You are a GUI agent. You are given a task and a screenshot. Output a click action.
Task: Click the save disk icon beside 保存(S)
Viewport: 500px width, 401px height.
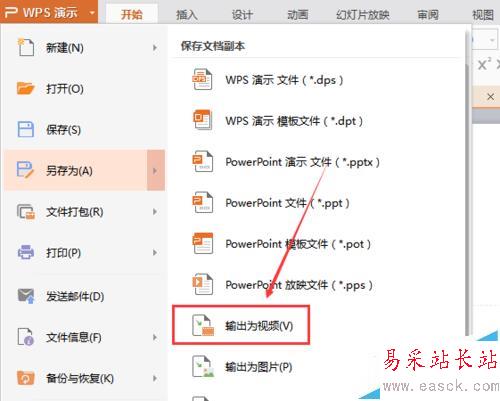coord(25,129)
